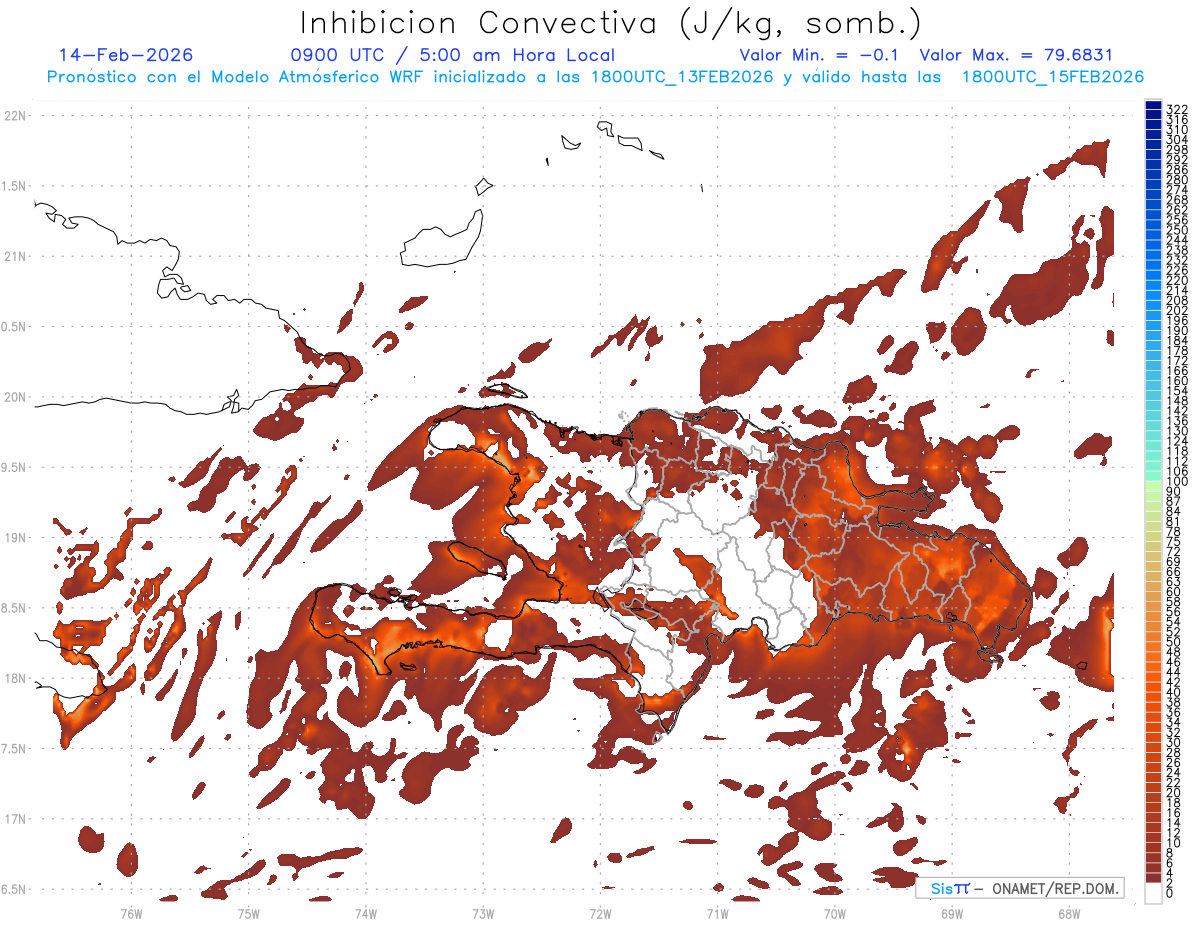Image resolution: width=1200 pixels, height=927 pixels.
Task: Click the '21N' latitude label
Action: tap(15, 257)
